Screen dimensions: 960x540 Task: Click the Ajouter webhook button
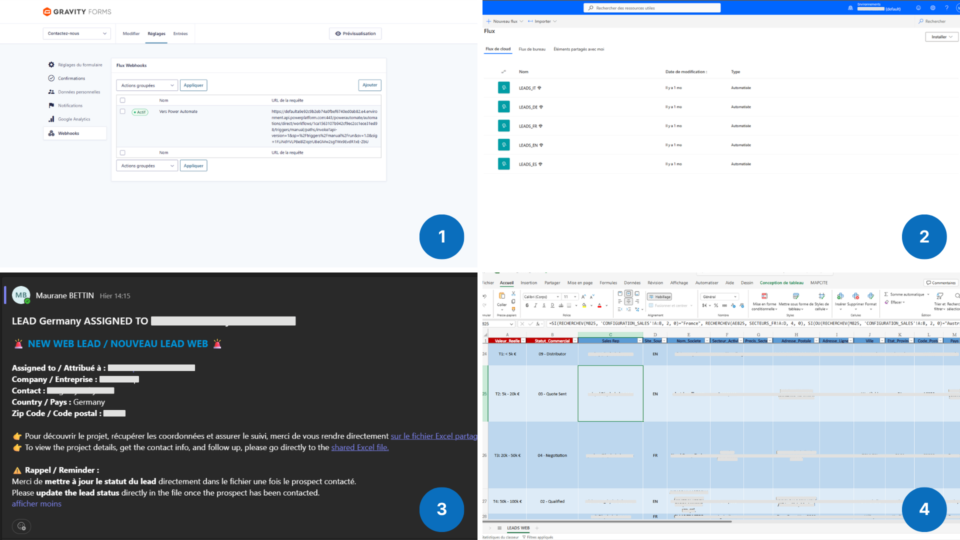370,85
